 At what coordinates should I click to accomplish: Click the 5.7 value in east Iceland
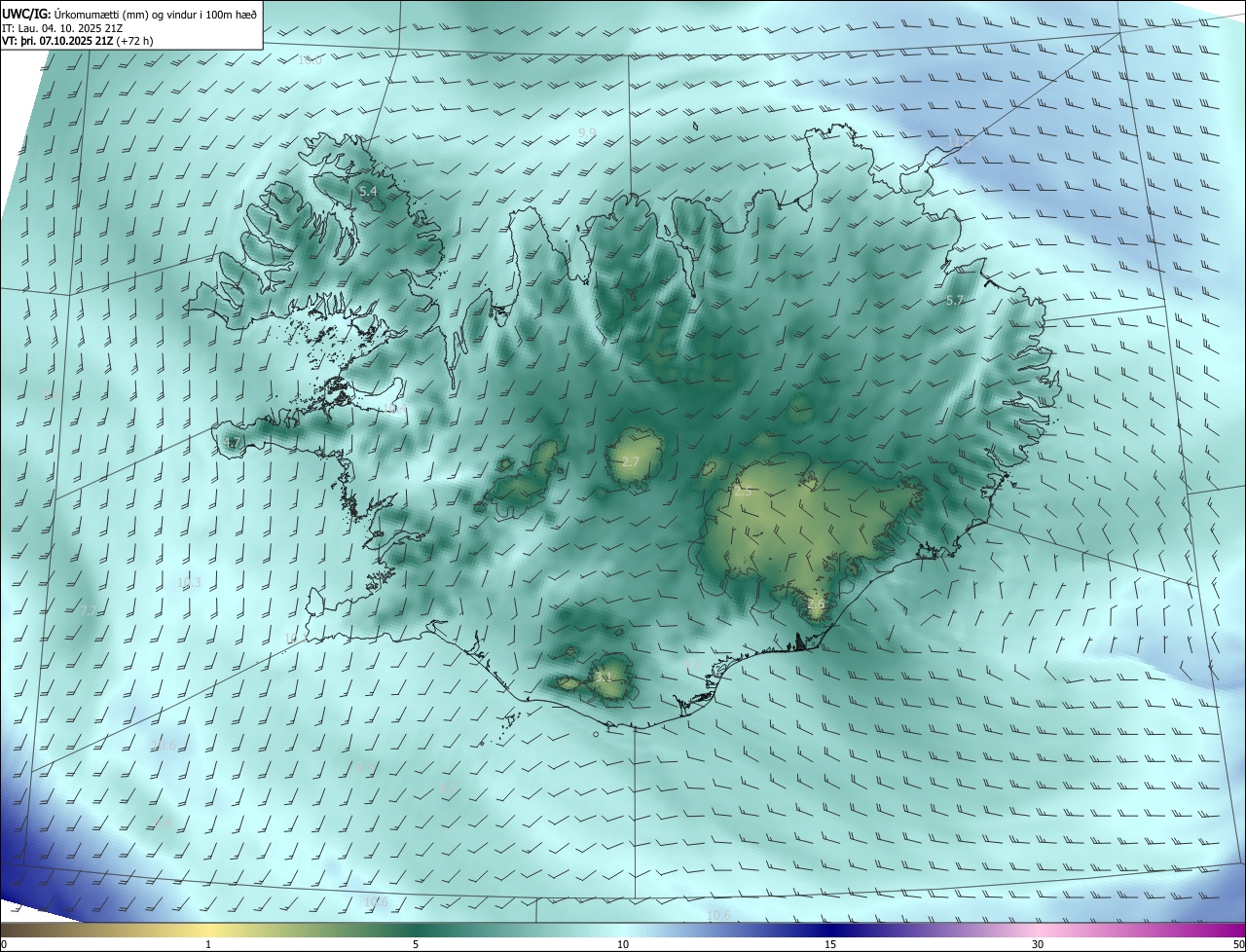[954, 301]
